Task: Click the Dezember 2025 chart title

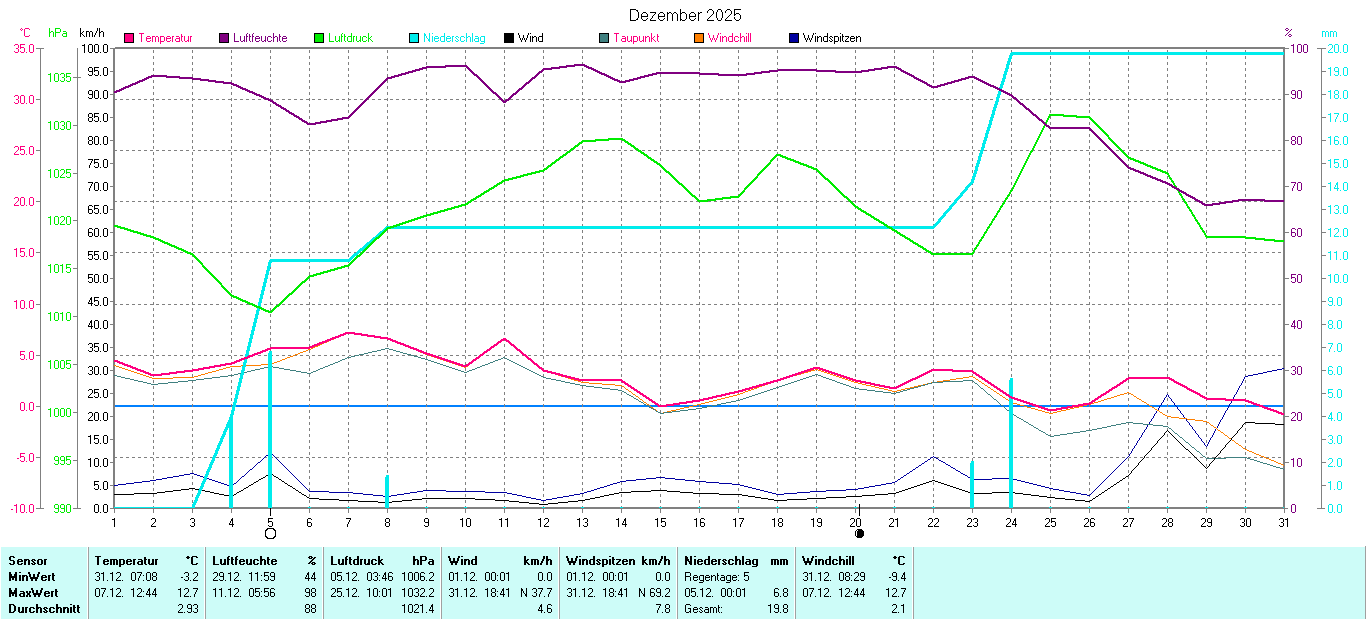Action: click(685, 15)
